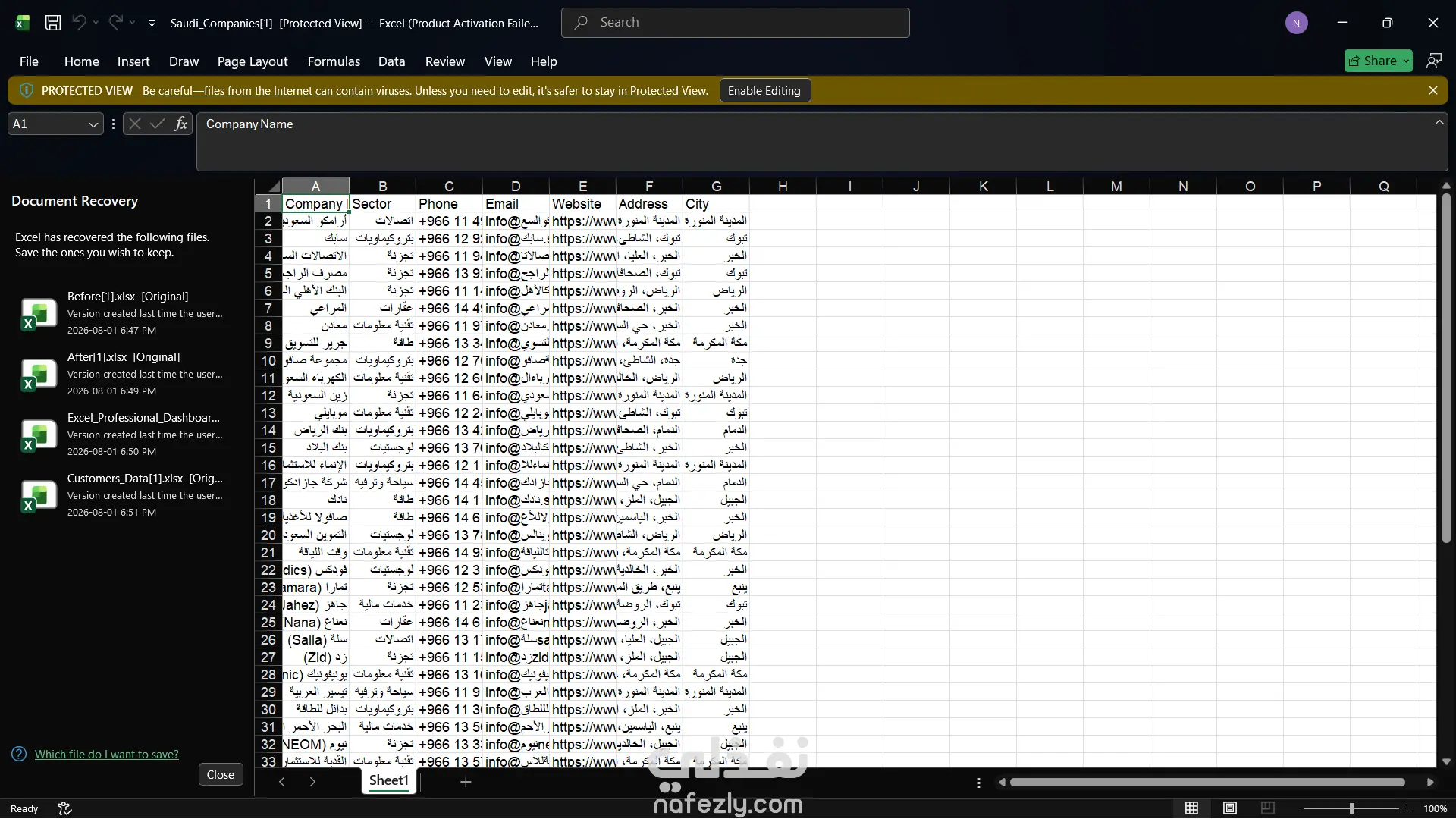The height and width of the screenshot is (819, 1456).
Task: Collapse the formula bar with the chevron
Action: coord(1439,122)
